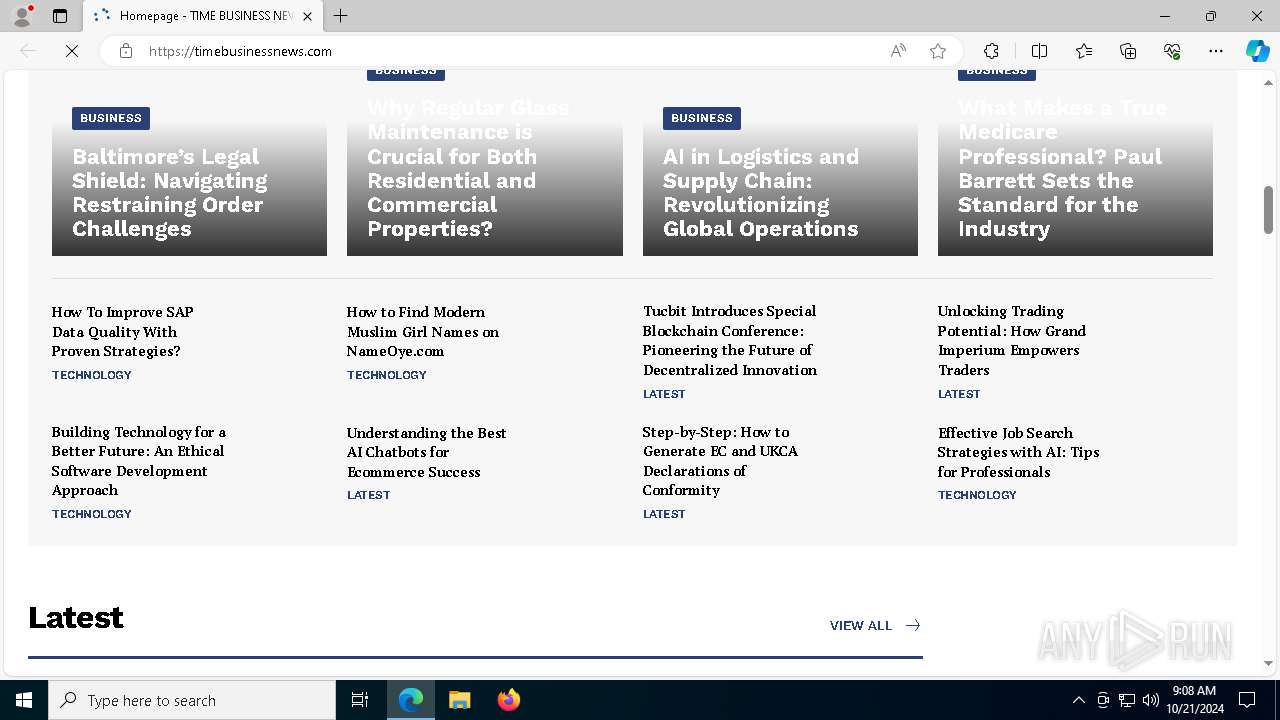View site information lock icon

pos(126,51)
